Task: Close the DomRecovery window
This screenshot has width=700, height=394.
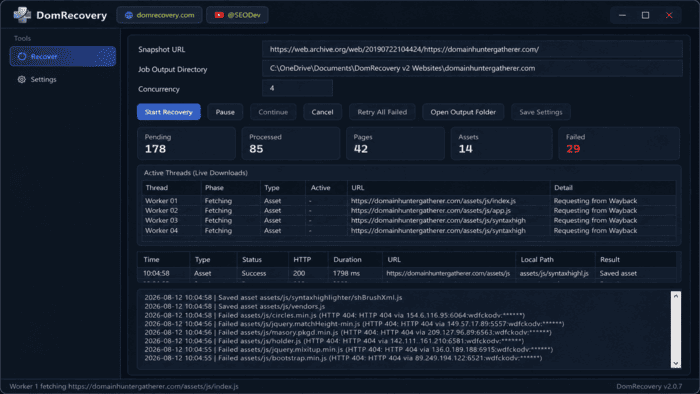Action: tap(669, 15)
